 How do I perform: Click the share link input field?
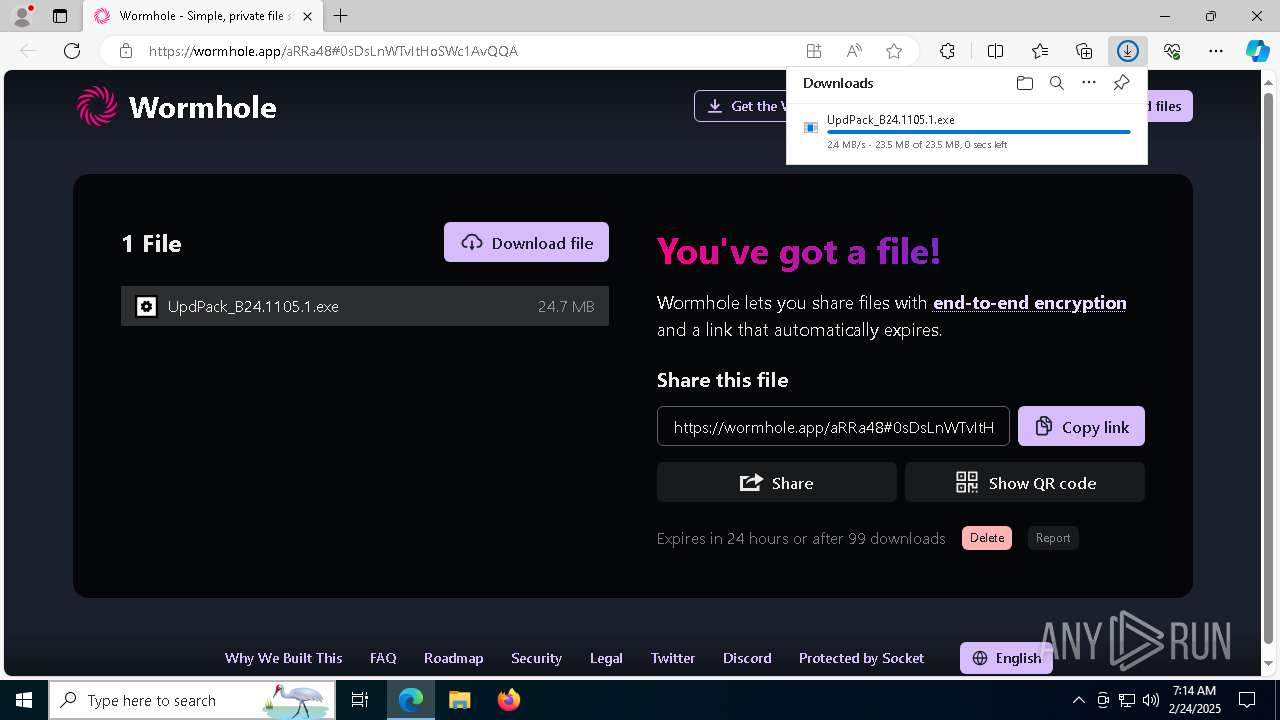pyautogui.click(x=833, y=426)
